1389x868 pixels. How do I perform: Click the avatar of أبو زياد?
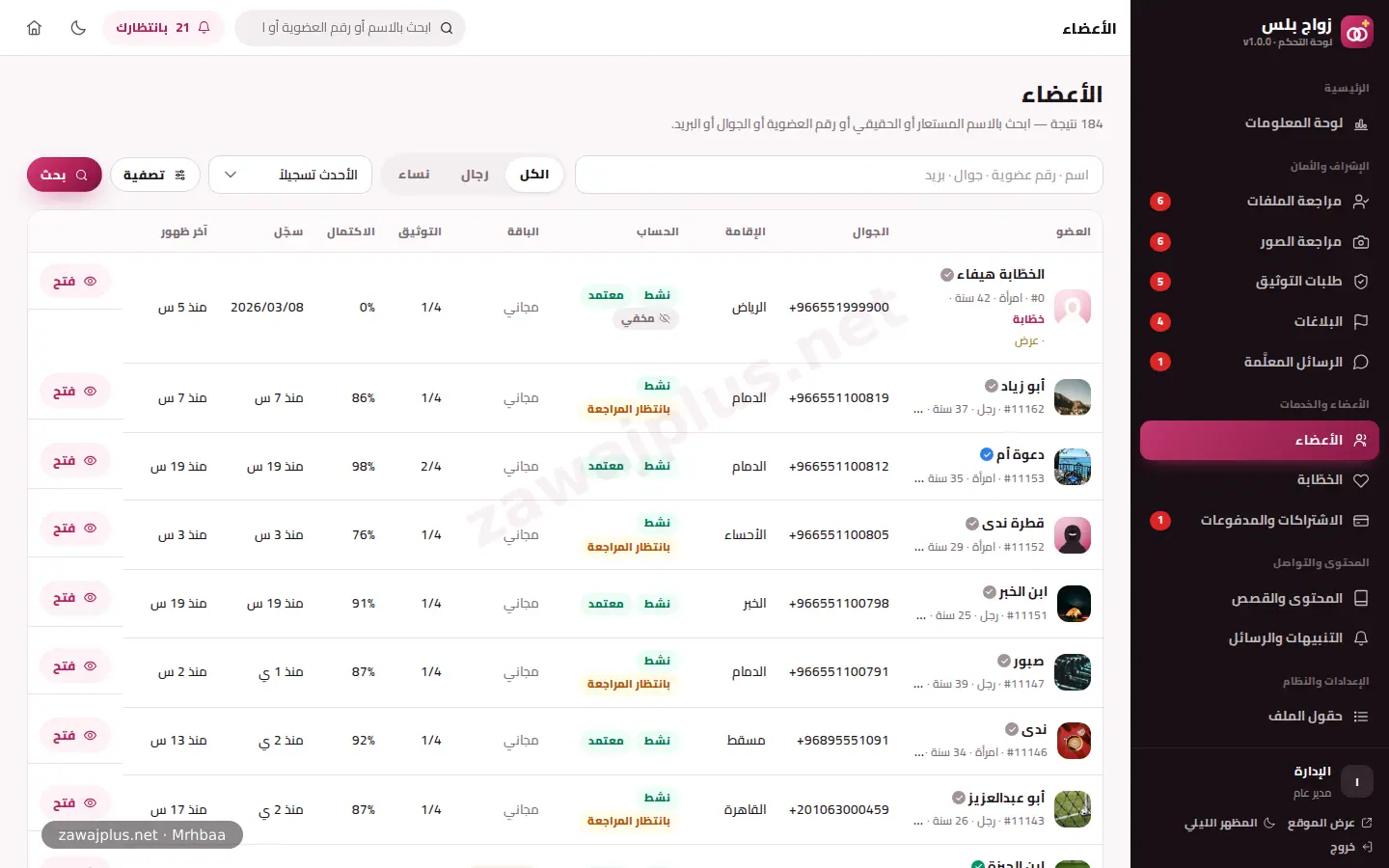[1073, 397]
